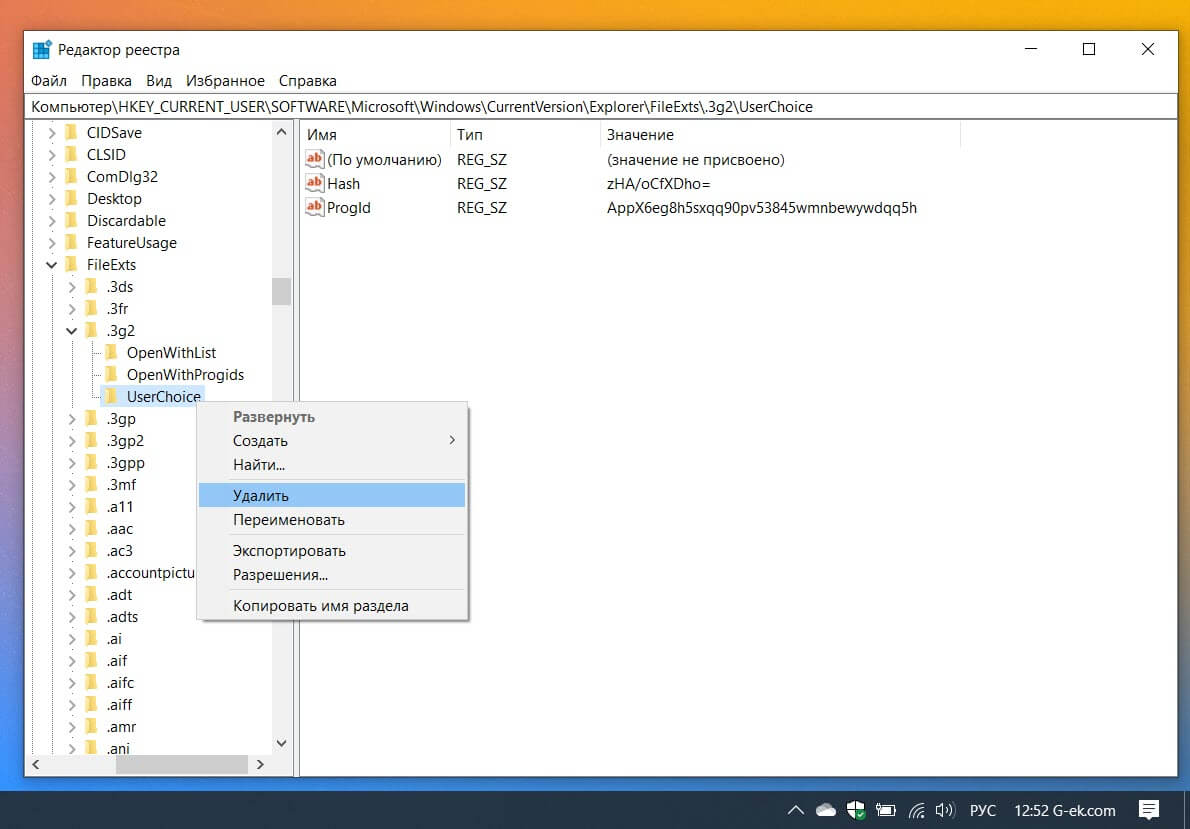Select the .3gpp key in the tree

pos(125,462)
